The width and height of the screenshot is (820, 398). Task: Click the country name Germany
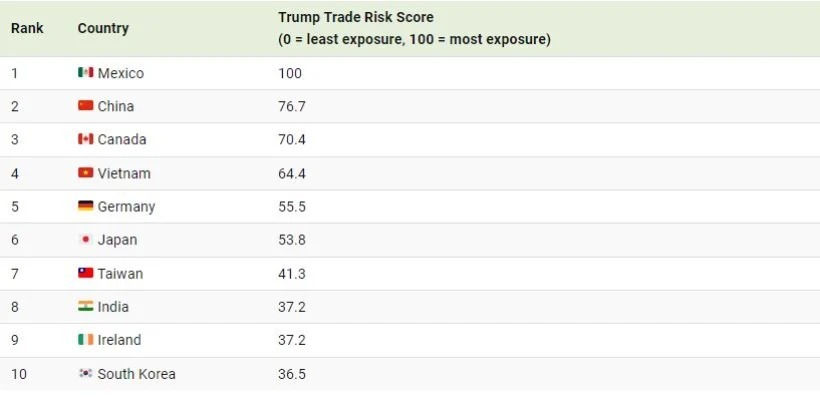click(x=126, y=207)
